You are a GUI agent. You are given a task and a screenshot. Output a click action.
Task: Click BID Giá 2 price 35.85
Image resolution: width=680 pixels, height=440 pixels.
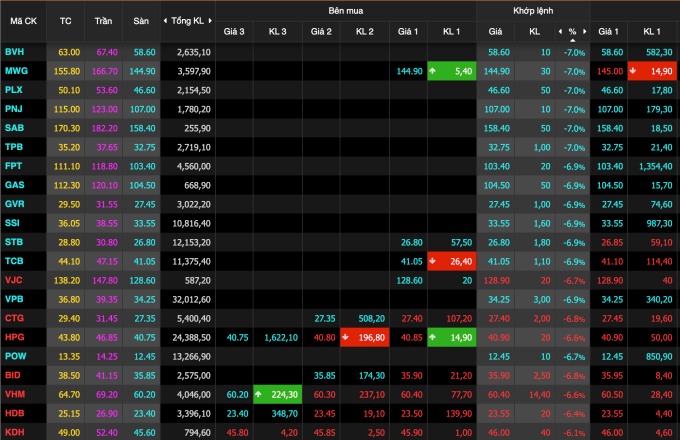click(x=325, y=376)
